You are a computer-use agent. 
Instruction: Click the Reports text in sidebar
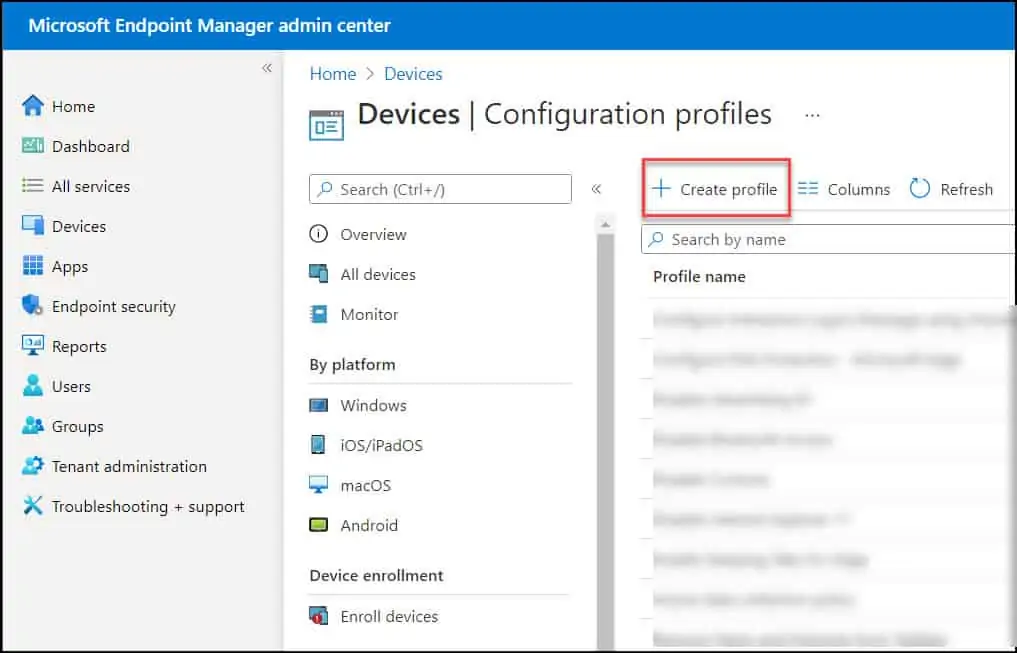[79, 347]
